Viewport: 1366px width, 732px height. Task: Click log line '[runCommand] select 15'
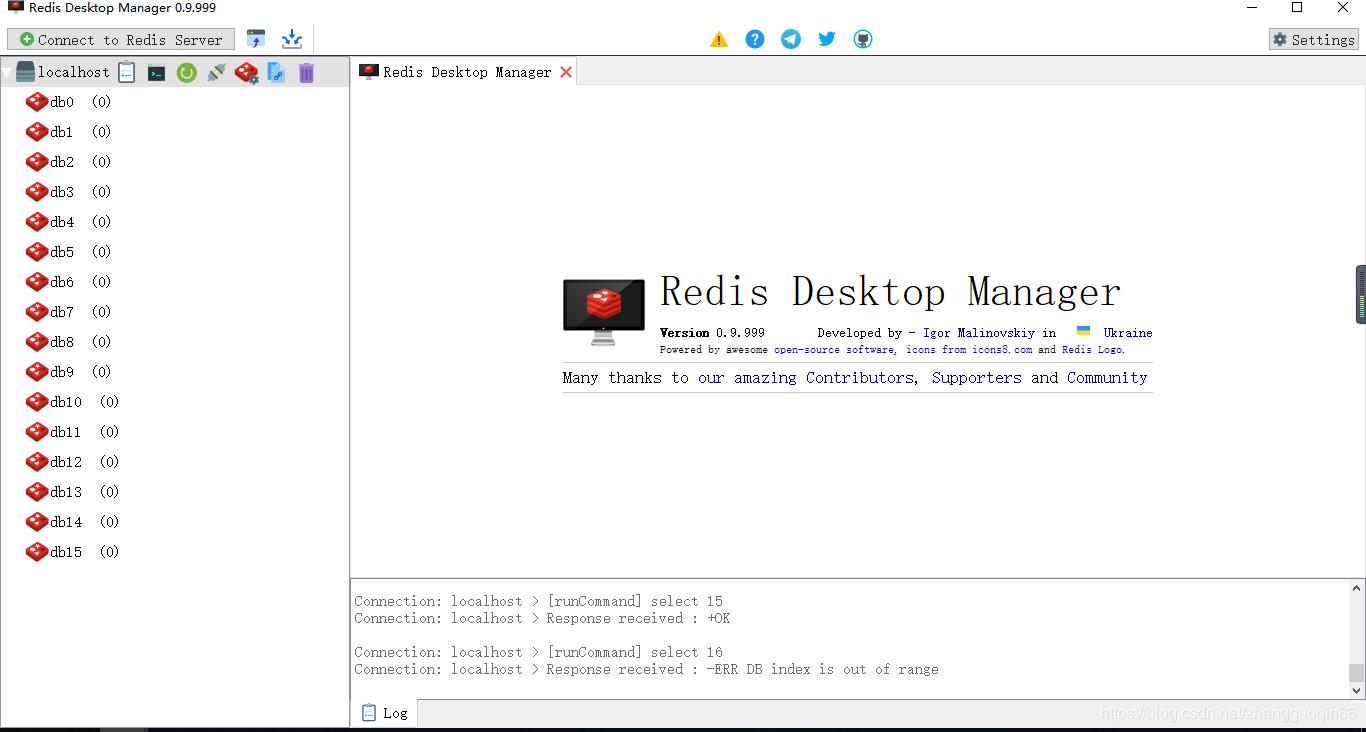pos(538,601)
